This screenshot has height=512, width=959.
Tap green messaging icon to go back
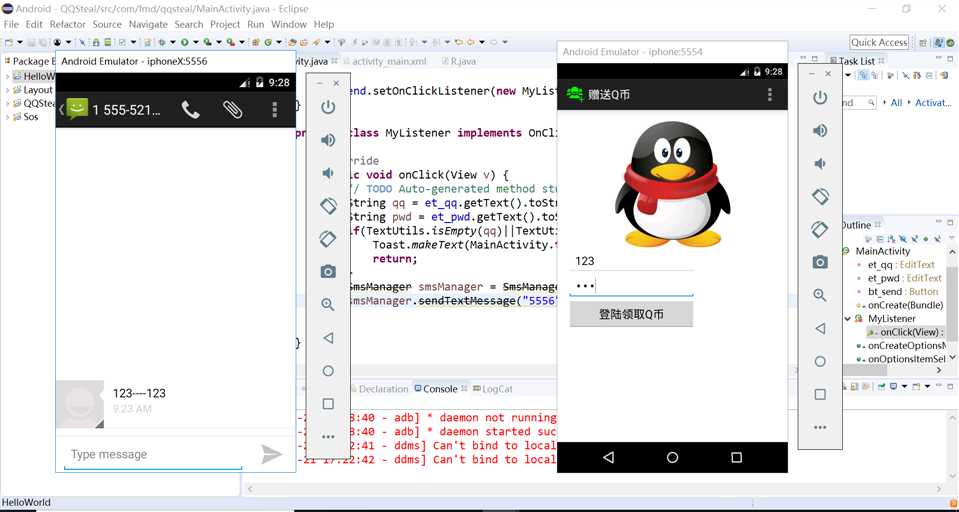(x=76, y=109)
